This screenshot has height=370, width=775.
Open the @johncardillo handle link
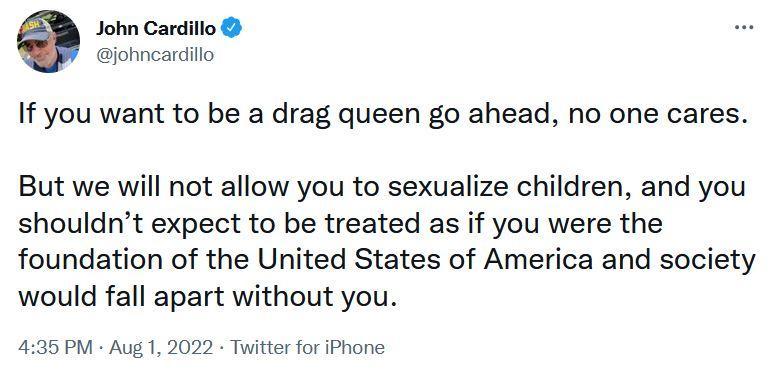pyautogui.click(x=155, y=54)
